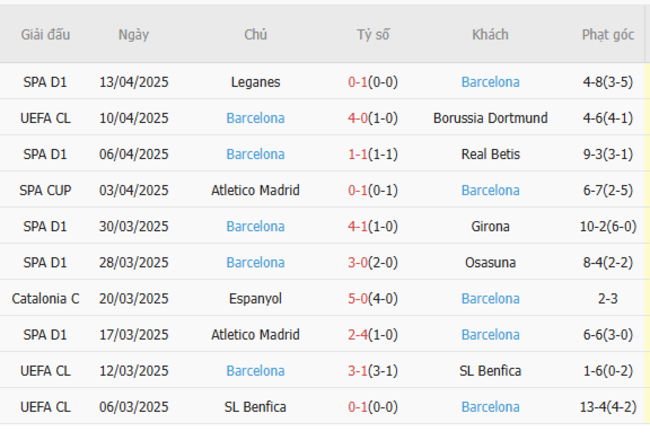Click Atletico Madrid in the 17/03/2025 row
The height and width of the screenshot is (440, 650).
[x=255, y=334]
